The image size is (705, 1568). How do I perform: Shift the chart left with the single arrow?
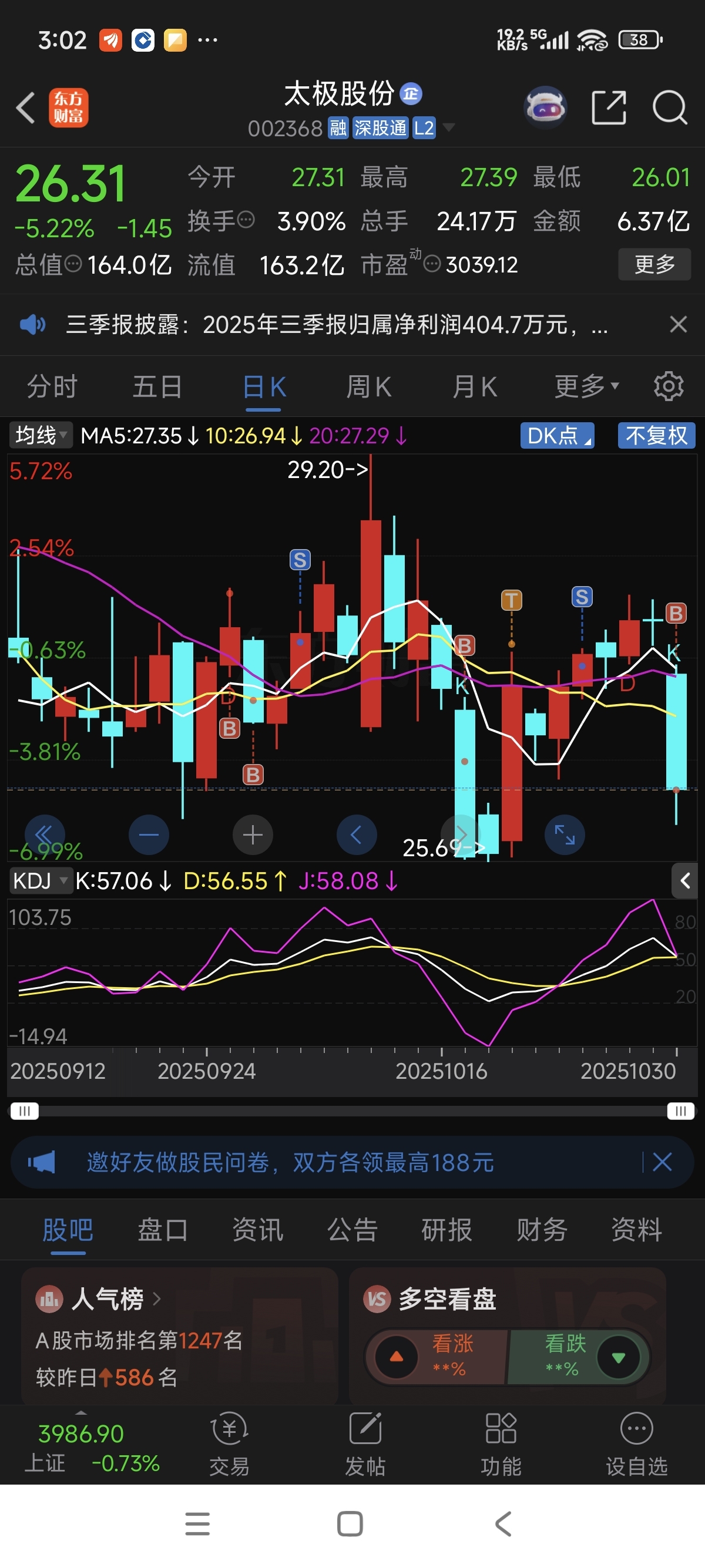pos(357,835)
